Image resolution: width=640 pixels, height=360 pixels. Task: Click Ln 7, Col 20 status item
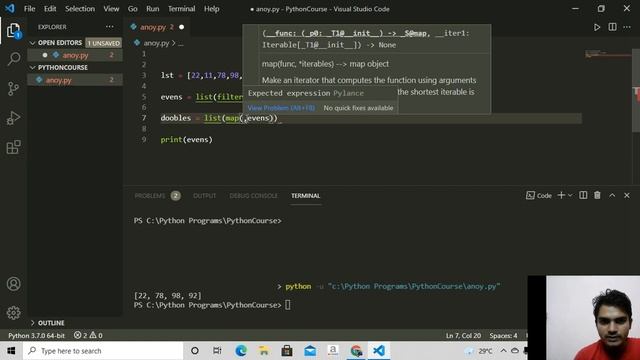tap(463, 335)
